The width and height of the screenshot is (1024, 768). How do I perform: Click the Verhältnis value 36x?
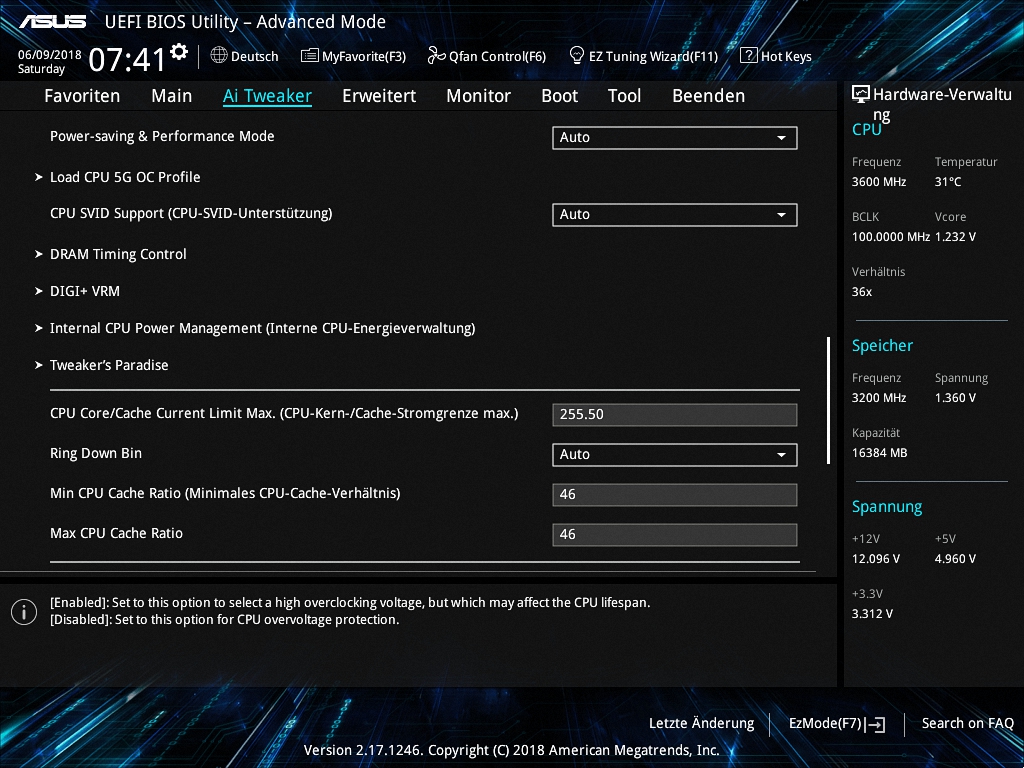tap(862, 292)
